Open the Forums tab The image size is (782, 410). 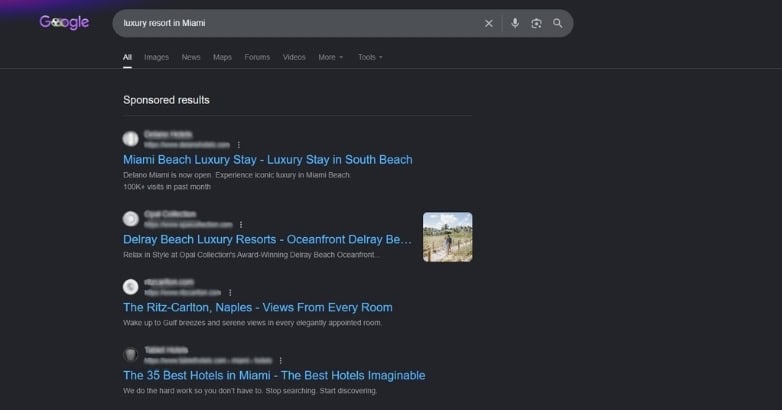(257, 57)
